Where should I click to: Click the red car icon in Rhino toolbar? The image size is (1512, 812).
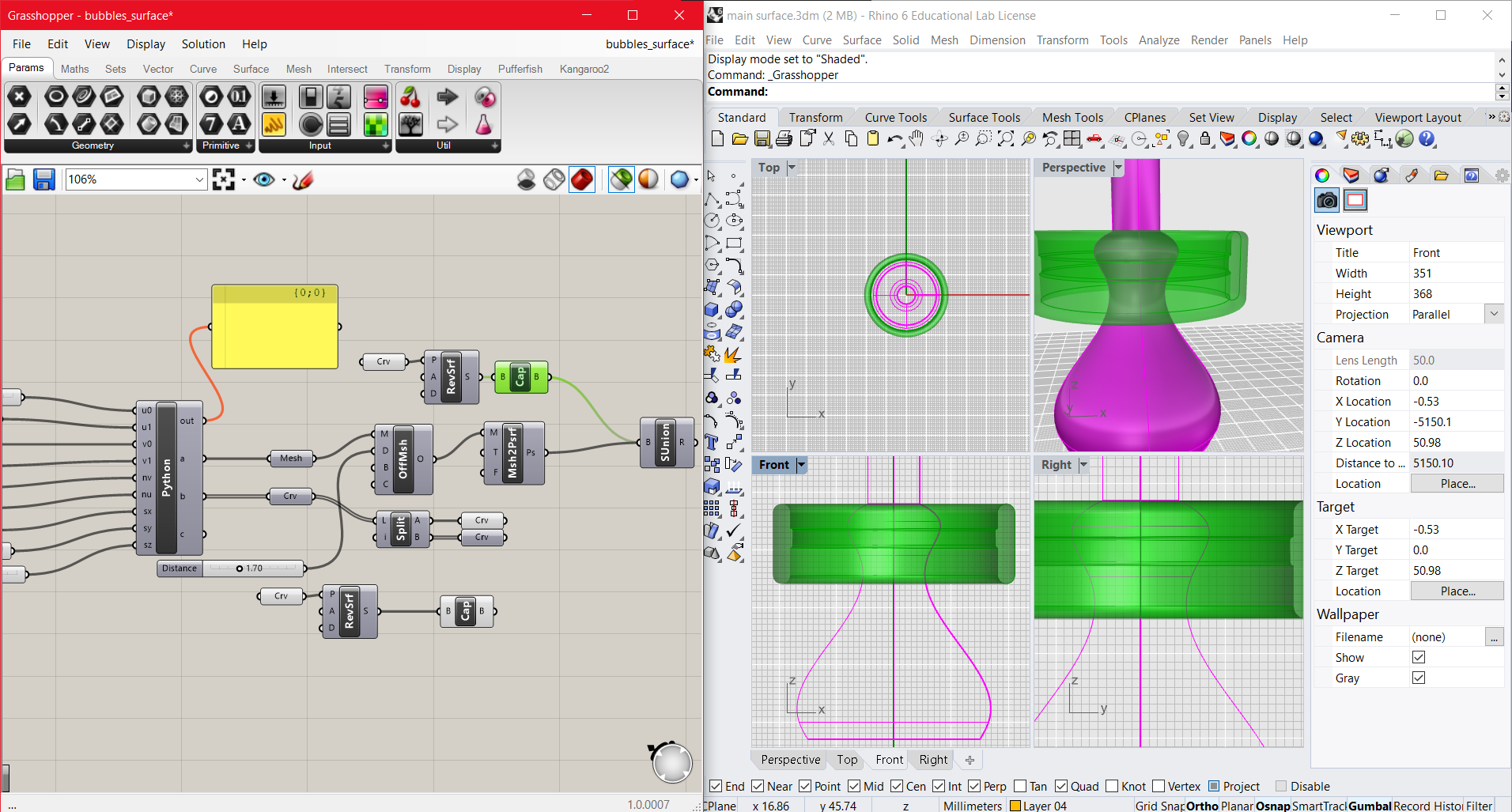(1094, 139)
